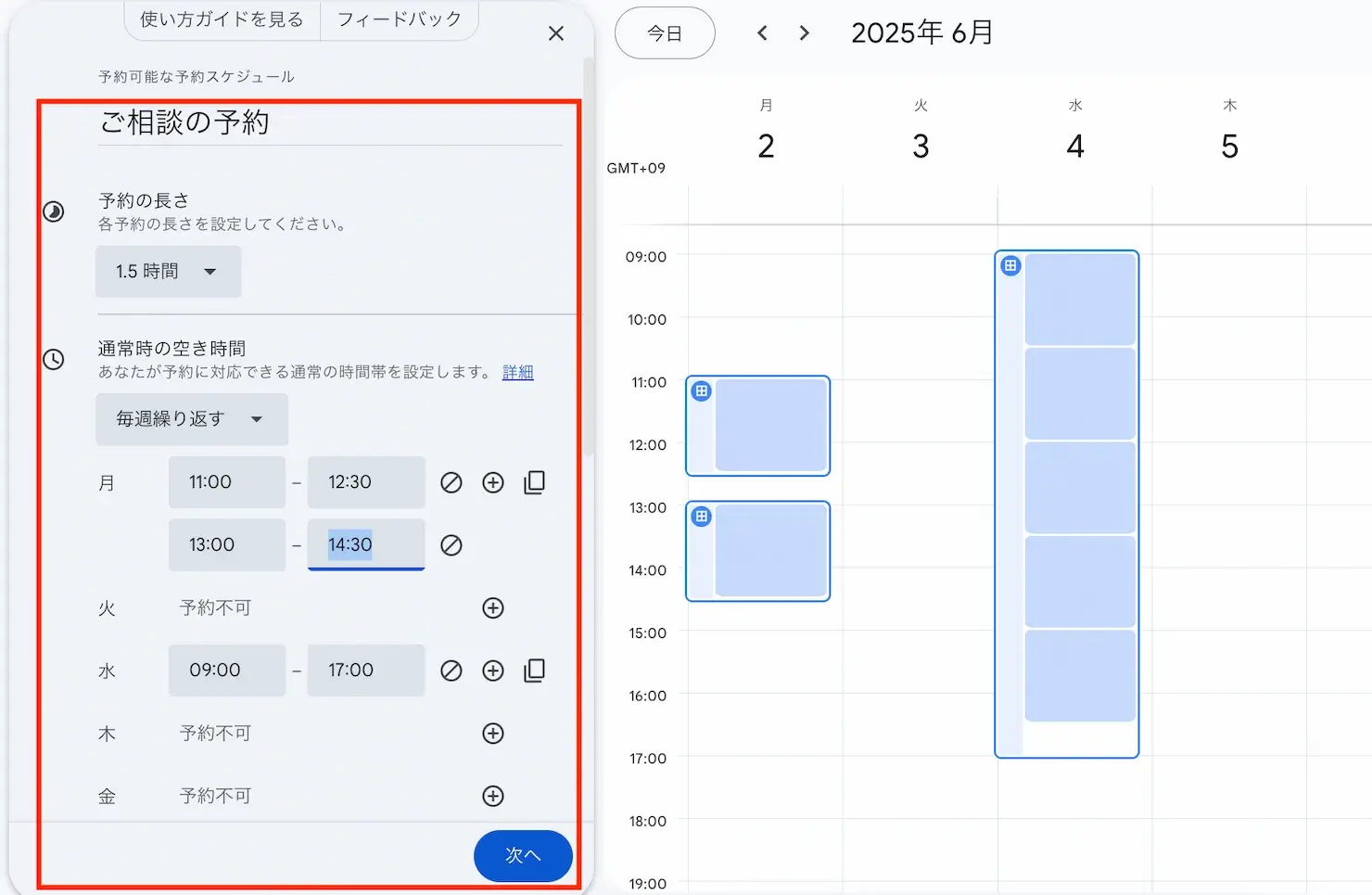Add availability for Friday (金)
The width and height of the screenshot is (1372, 895).
(493, 796)
